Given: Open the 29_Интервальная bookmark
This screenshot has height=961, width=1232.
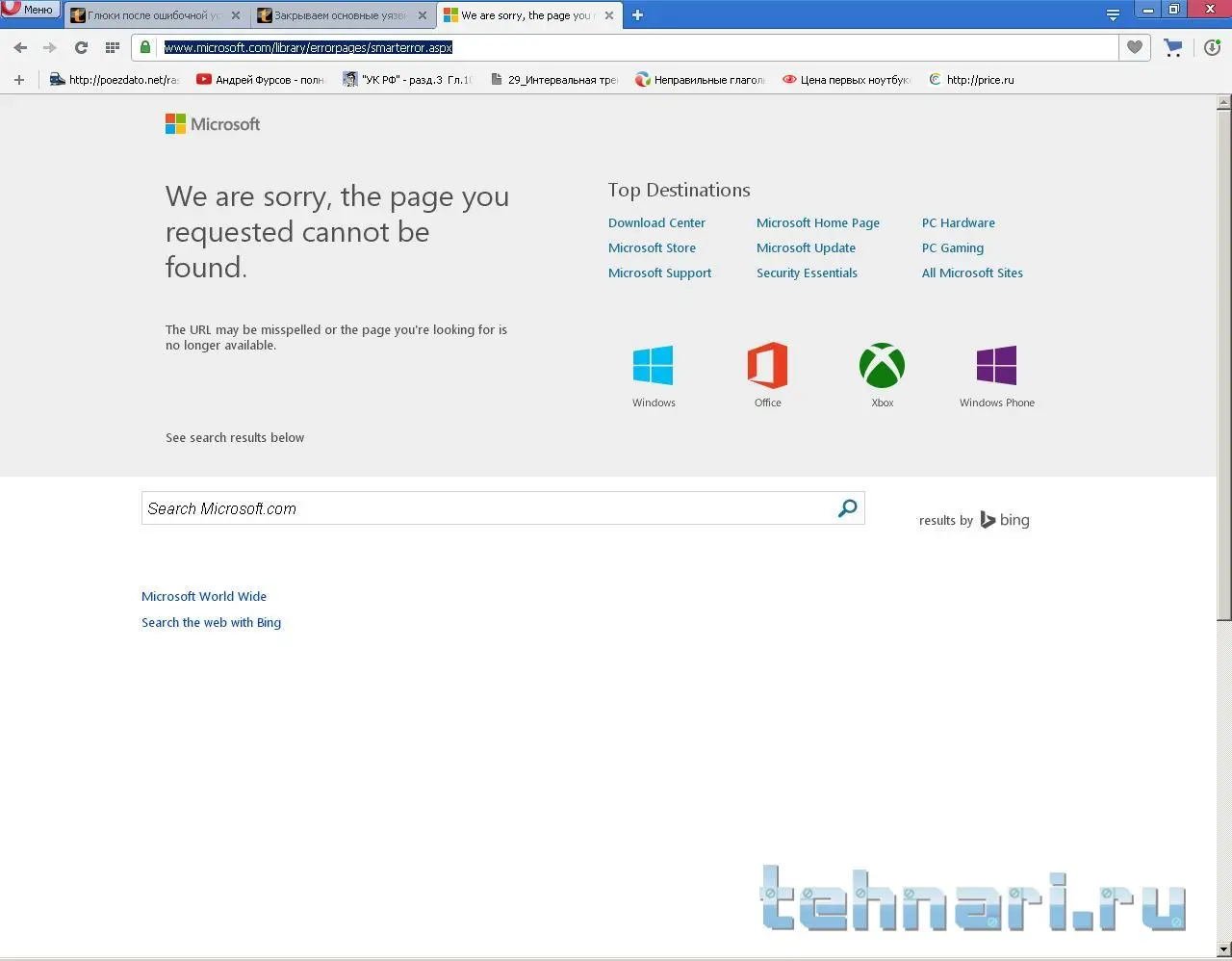Looking at the screenshot, I should click(554, 80).
